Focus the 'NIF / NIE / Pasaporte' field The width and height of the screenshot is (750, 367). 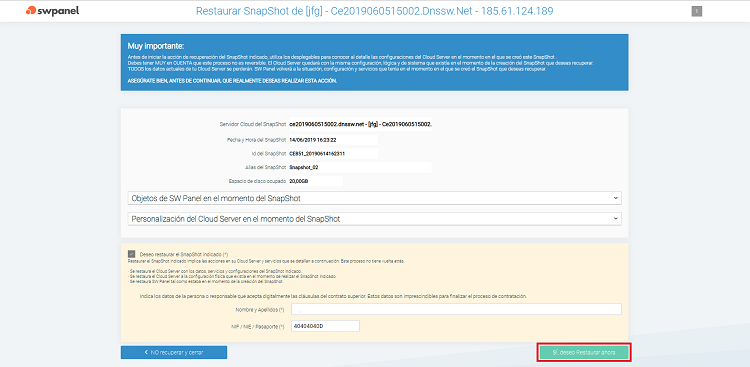point(325,326)
